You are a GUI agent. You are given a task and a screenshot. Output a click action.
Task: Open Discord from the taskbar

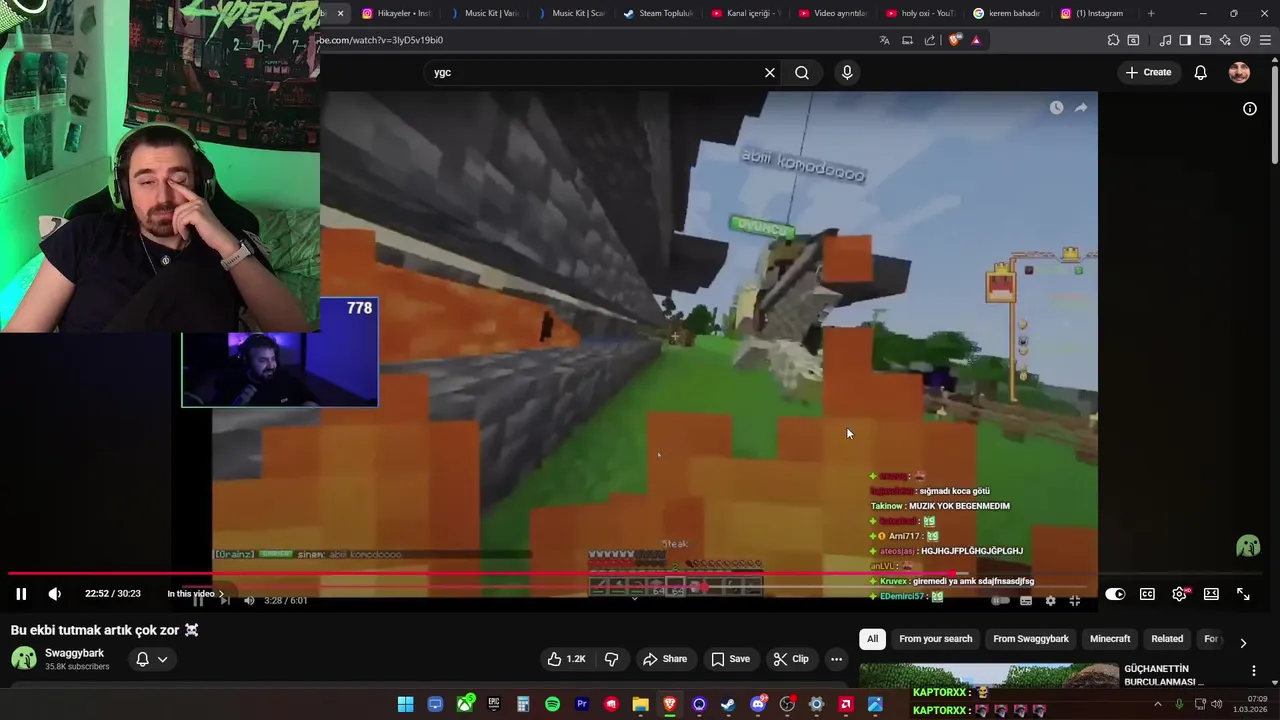pos(758,704)
